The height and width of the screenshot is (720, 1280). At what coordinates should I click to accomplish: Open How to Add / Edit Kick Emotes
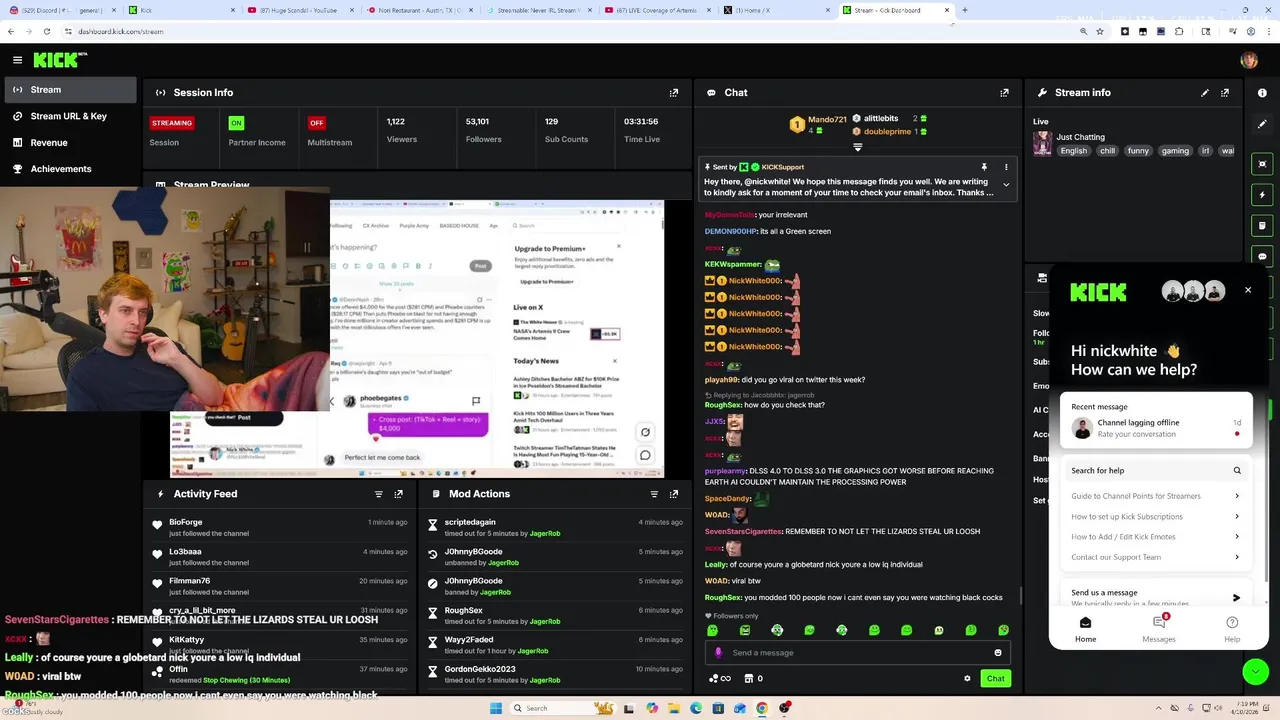pyautogui.click(x=1155, y=537)
